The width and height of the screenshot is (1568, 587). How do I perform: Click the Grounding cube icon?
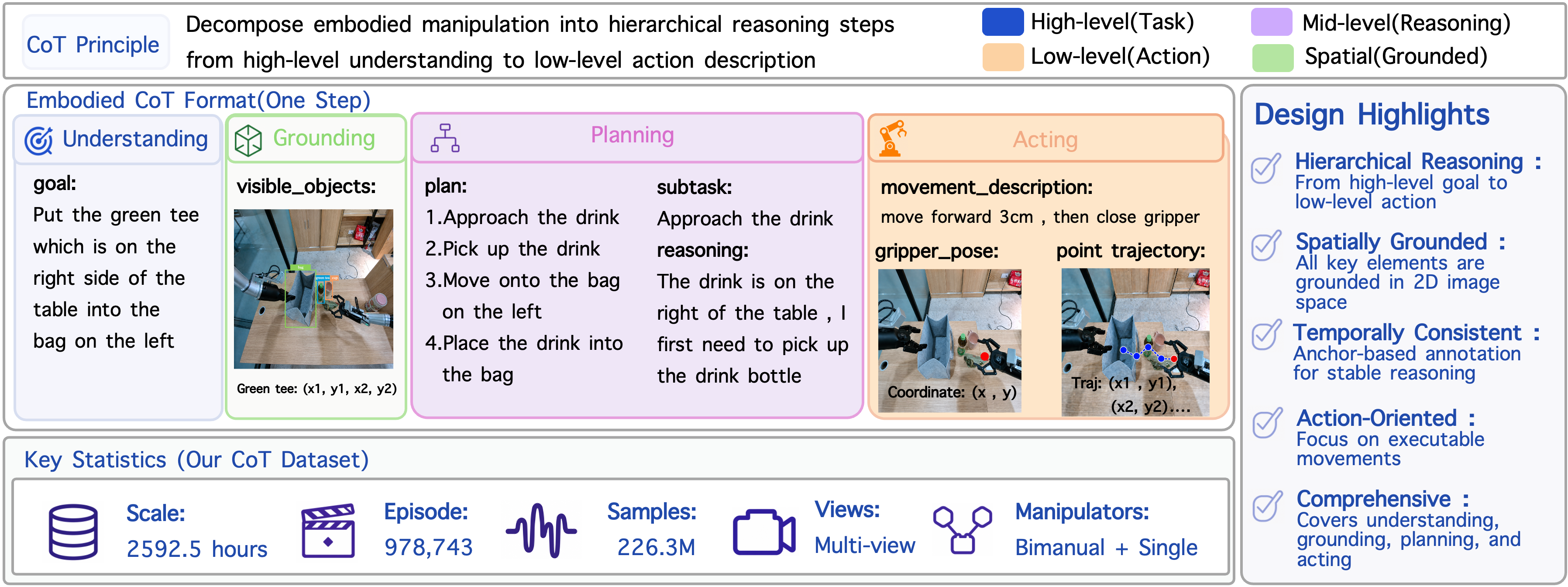tap(248, 141)
